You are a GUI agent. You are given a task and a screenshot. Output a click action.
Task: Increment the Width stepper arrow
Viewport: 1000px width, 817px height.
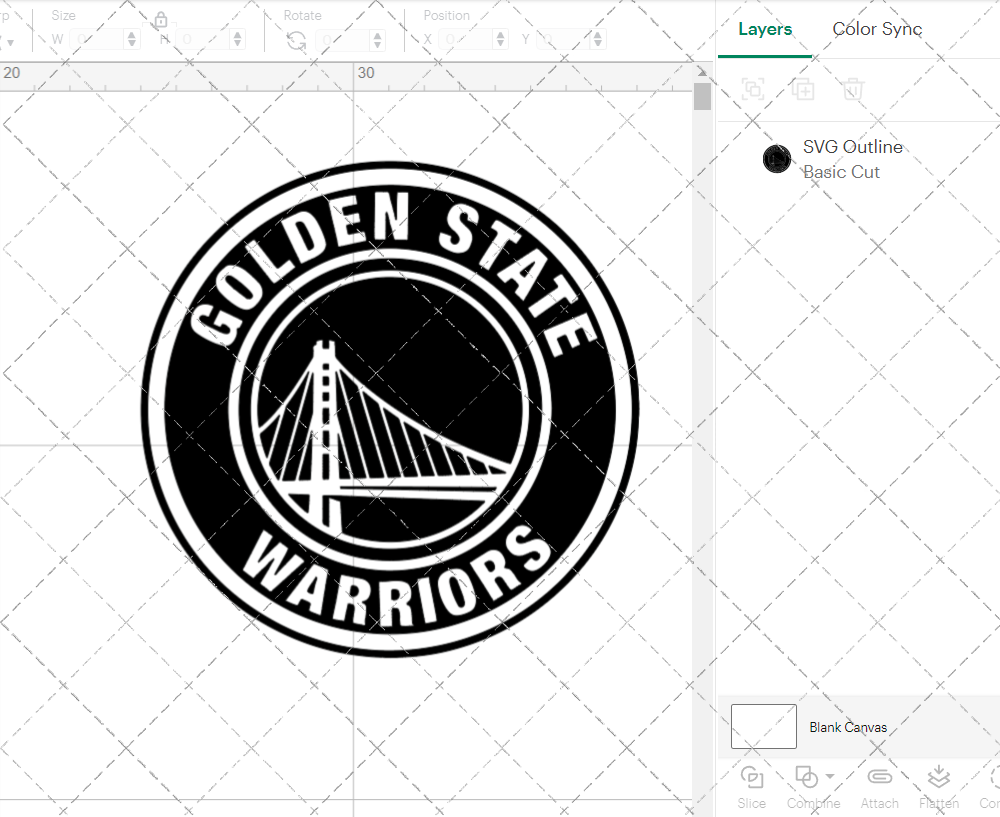(131, 33)
